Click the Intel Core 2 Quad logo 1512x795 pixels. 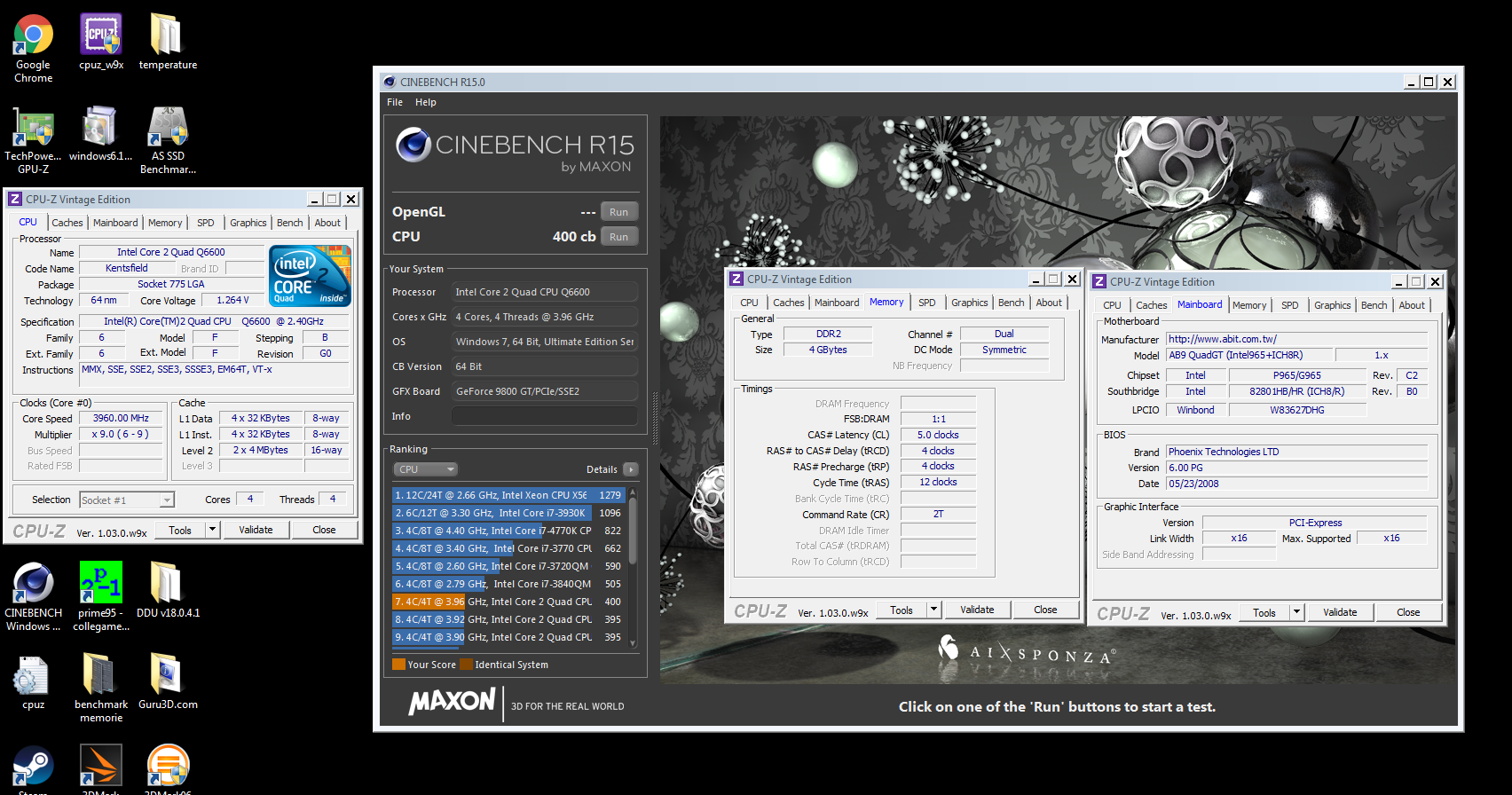310,276
